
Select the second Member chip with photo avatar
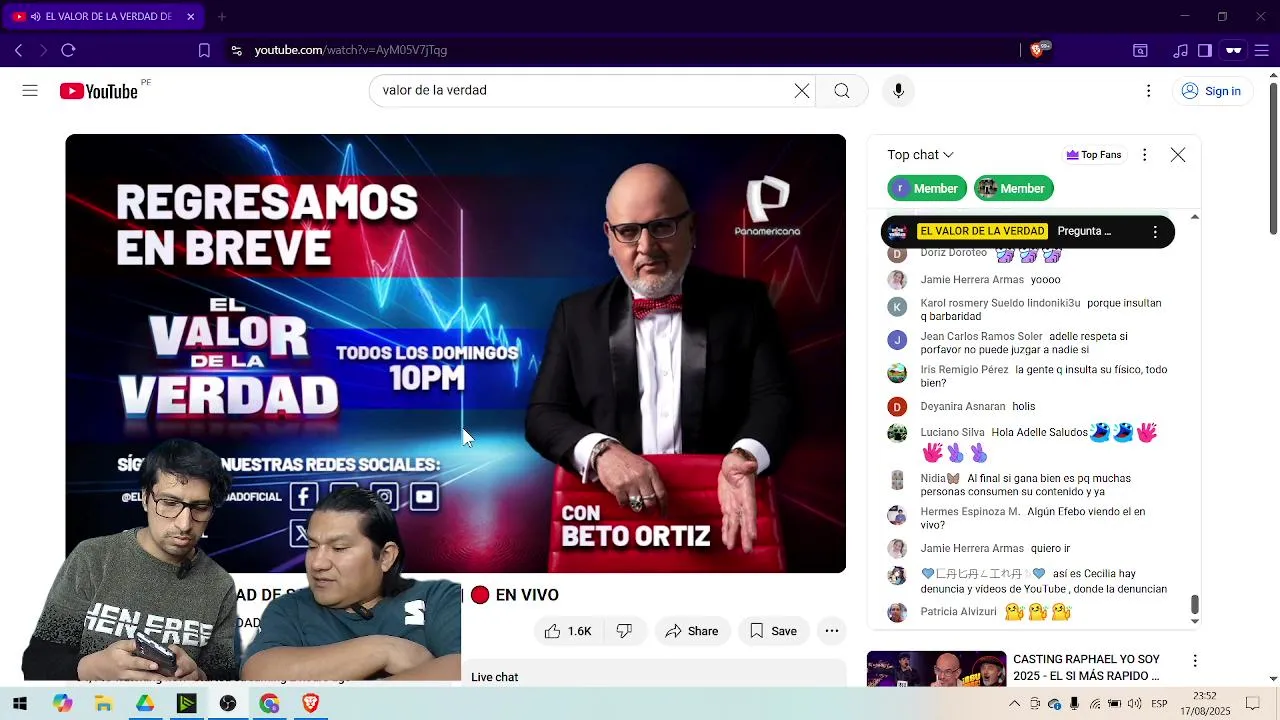pyautogui.click(x=1014, y=188)
